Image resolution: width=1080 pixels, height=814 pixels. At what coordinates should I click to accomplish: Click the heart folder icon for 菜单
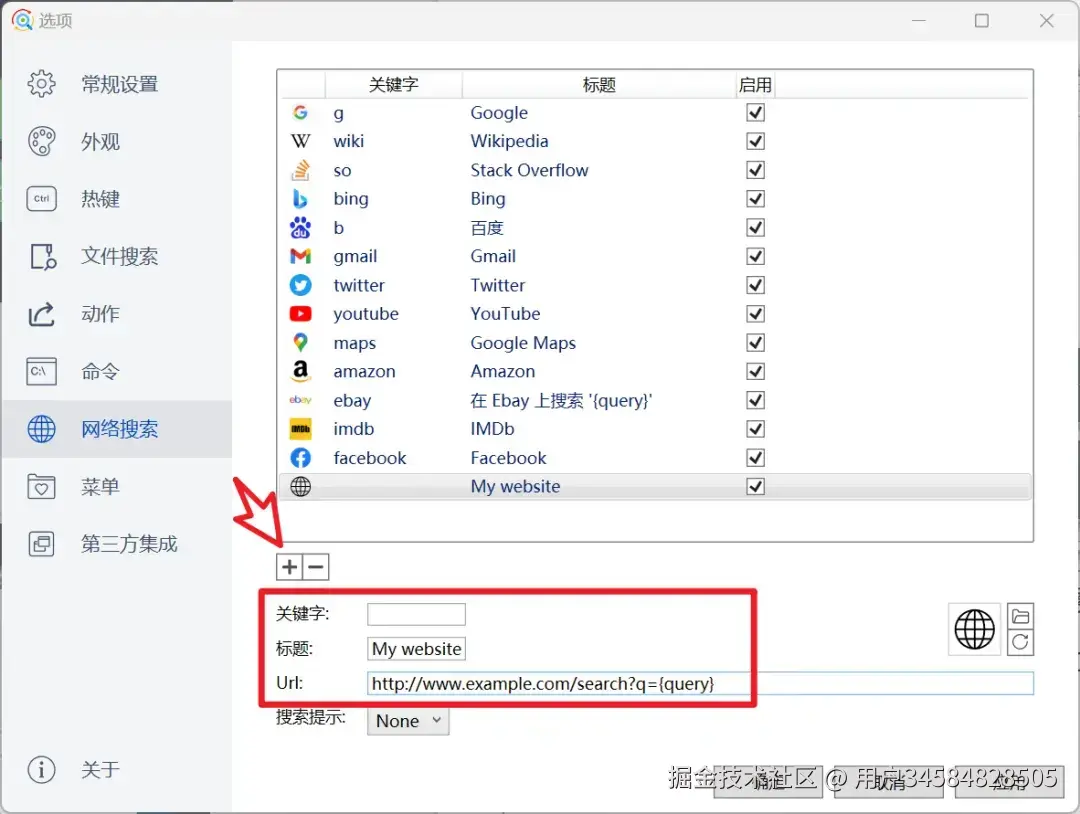(41, 487)
